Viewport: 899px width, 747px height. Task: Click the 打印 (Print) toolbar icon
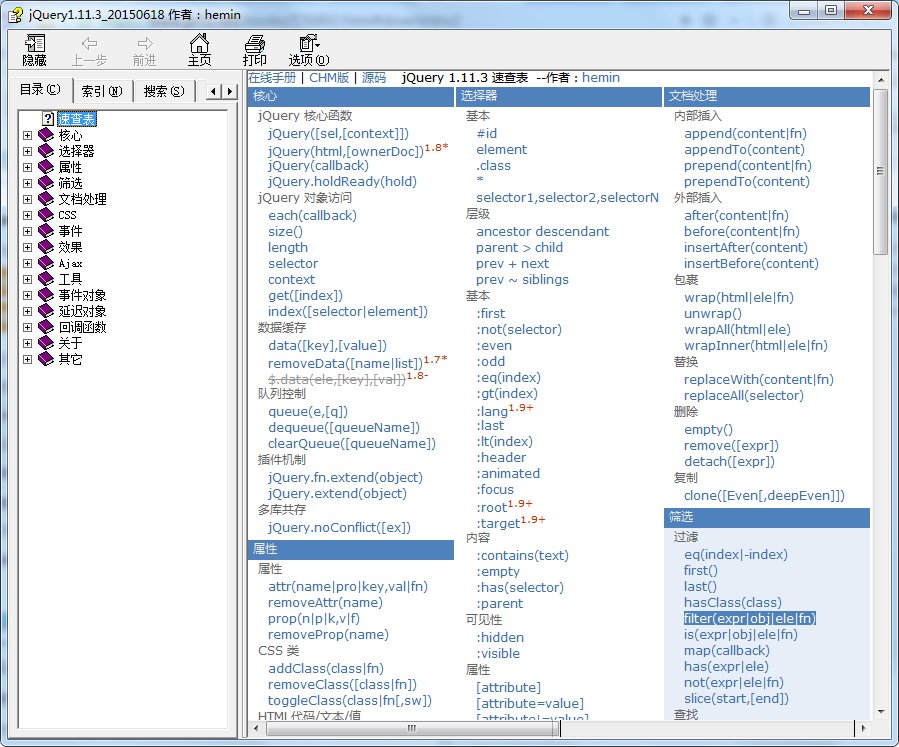[255, 45]
